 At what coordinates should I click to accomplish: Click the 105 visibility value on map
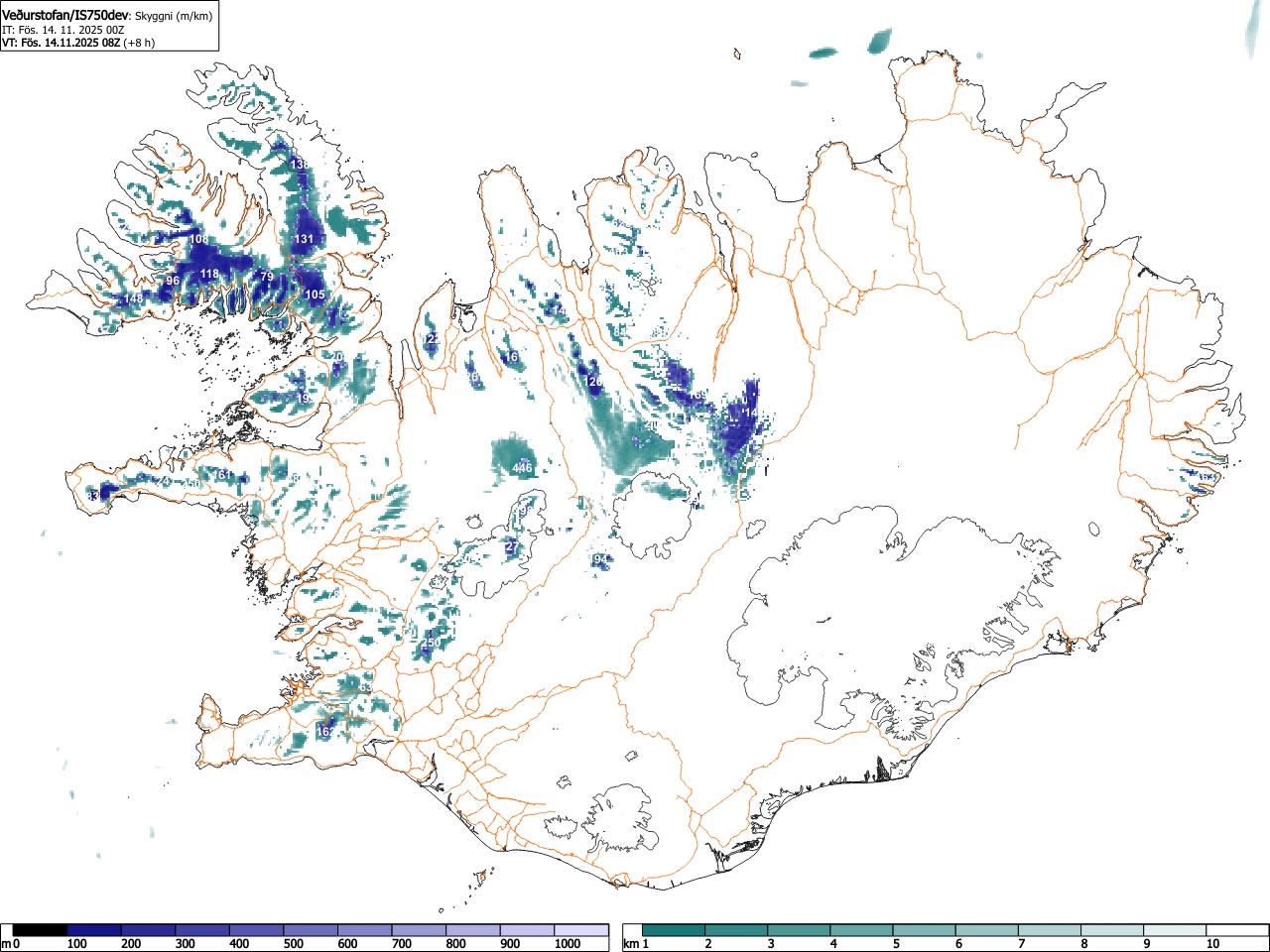(315, 295)
